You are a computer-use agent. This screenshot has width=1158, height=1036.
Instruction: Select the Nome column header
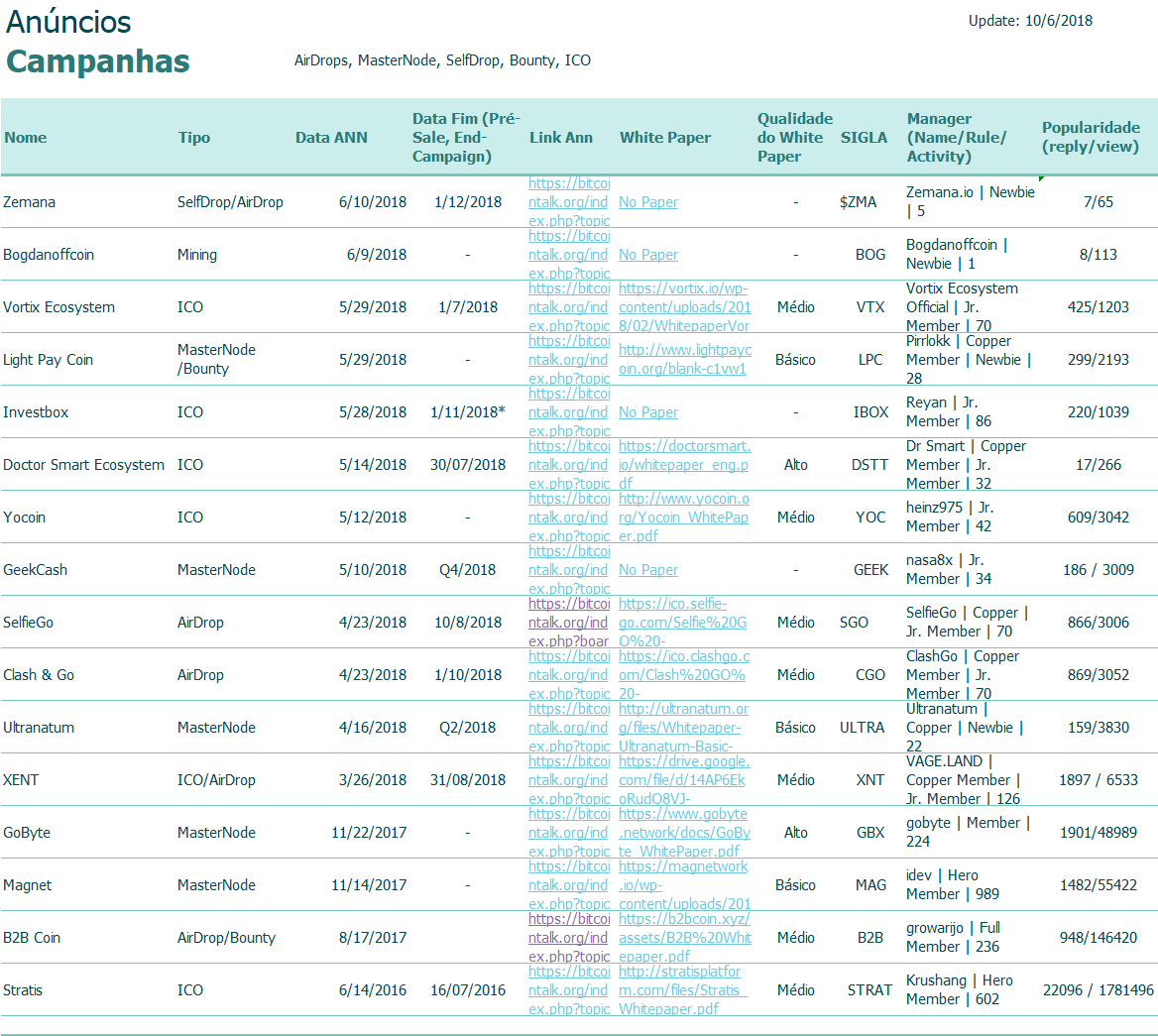coord(26,138)
